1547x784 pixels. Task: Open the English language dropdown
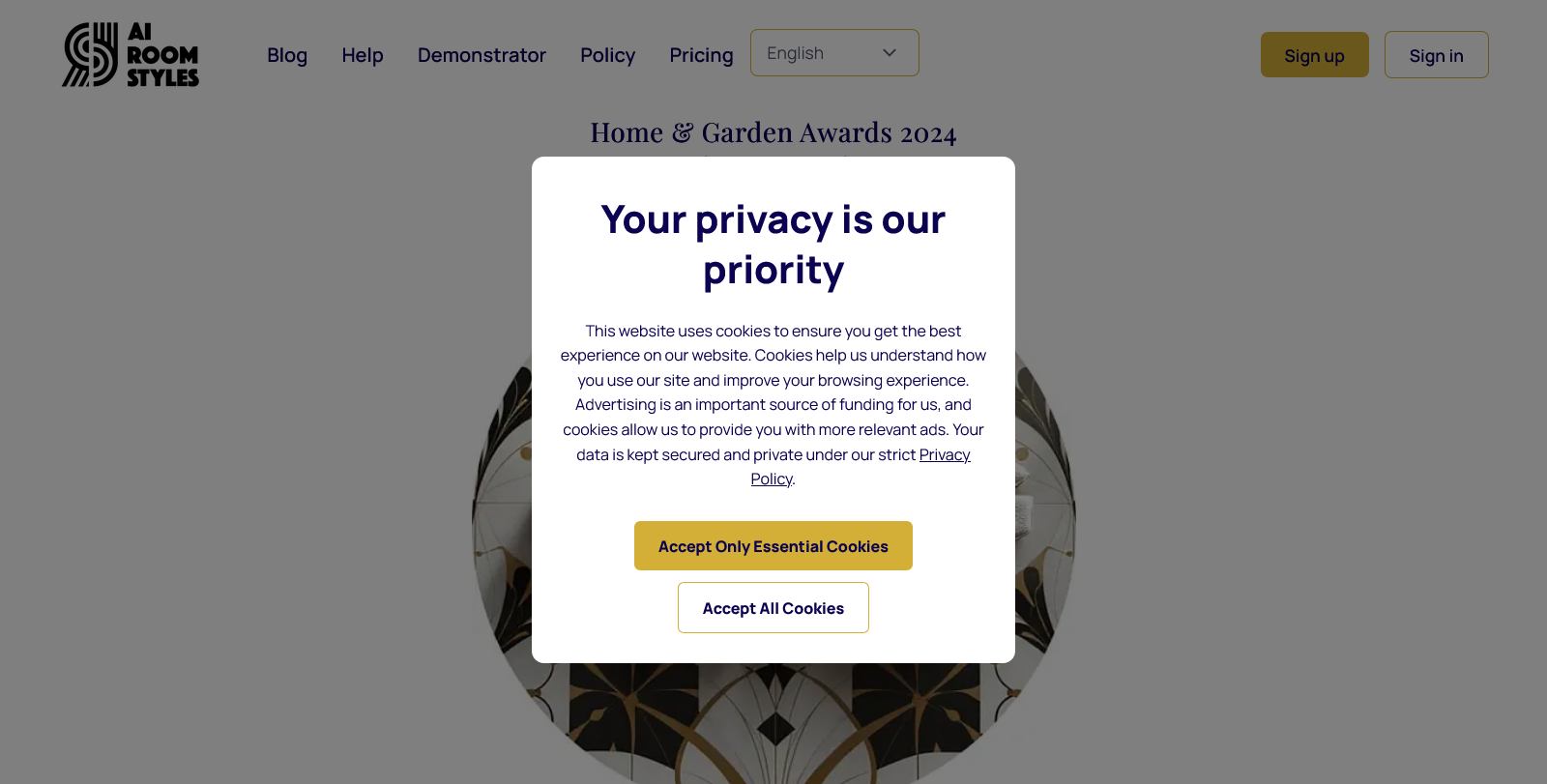point(834,53)
